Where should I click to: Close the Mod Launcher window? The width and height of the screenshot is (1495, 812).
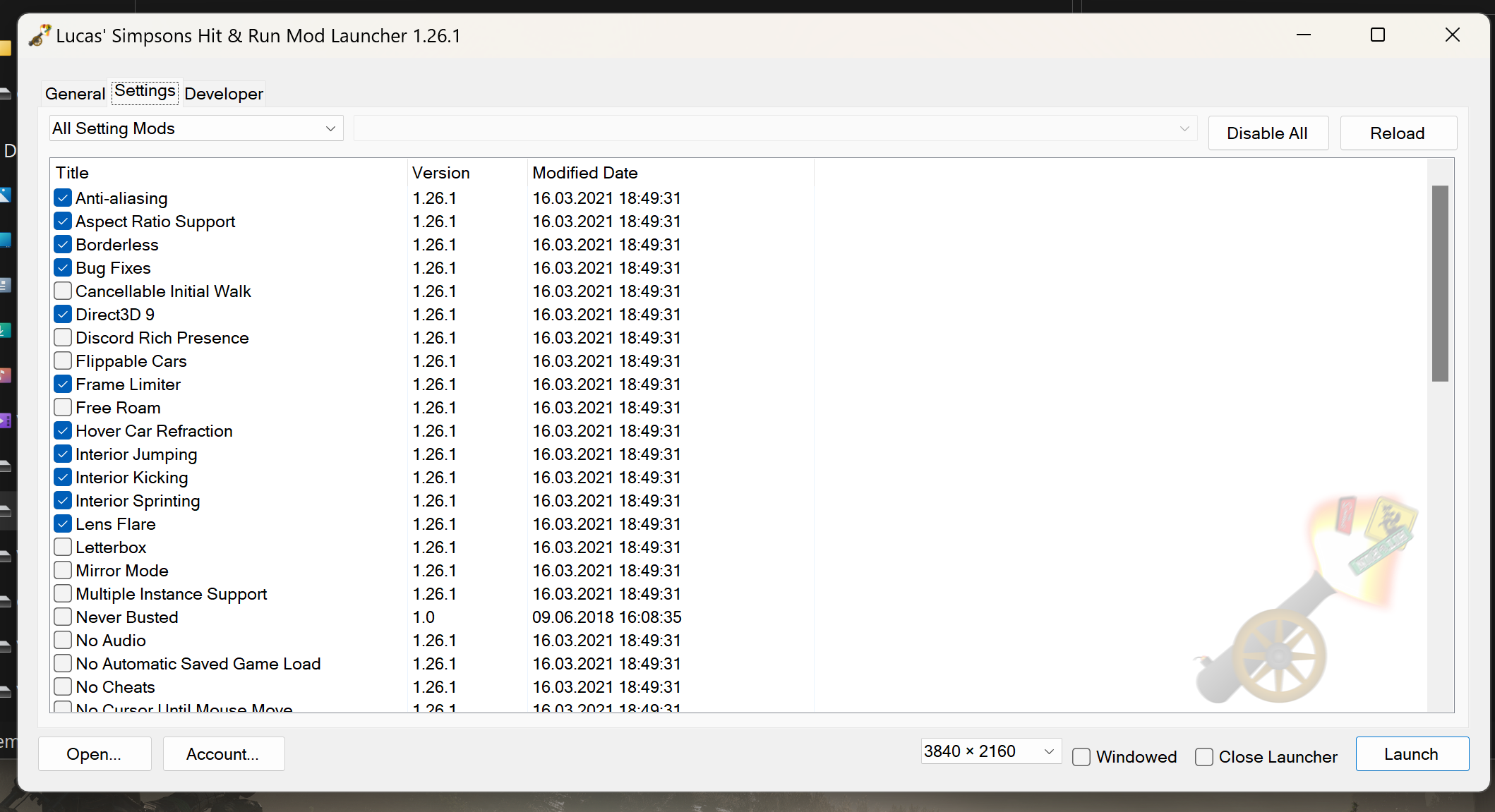click(x=1453, y=35)
